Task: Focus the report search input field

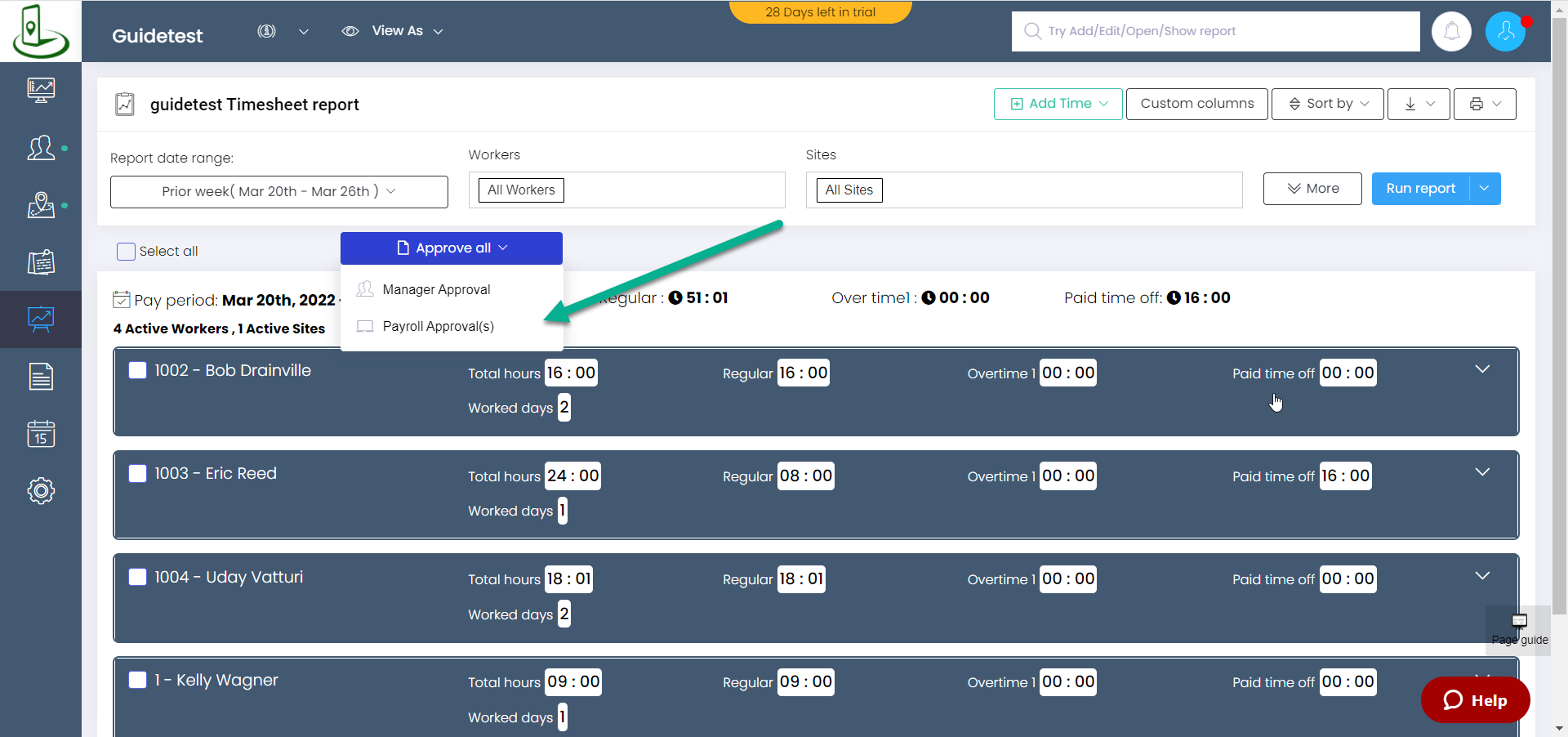Action: point(1215,31)
